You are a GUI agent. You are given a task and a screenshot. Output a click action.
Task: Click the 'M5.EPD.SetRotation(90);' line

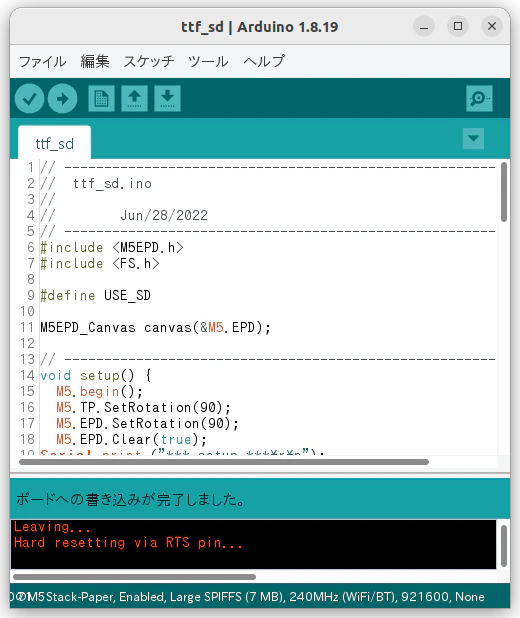click(x=147, y=423)
